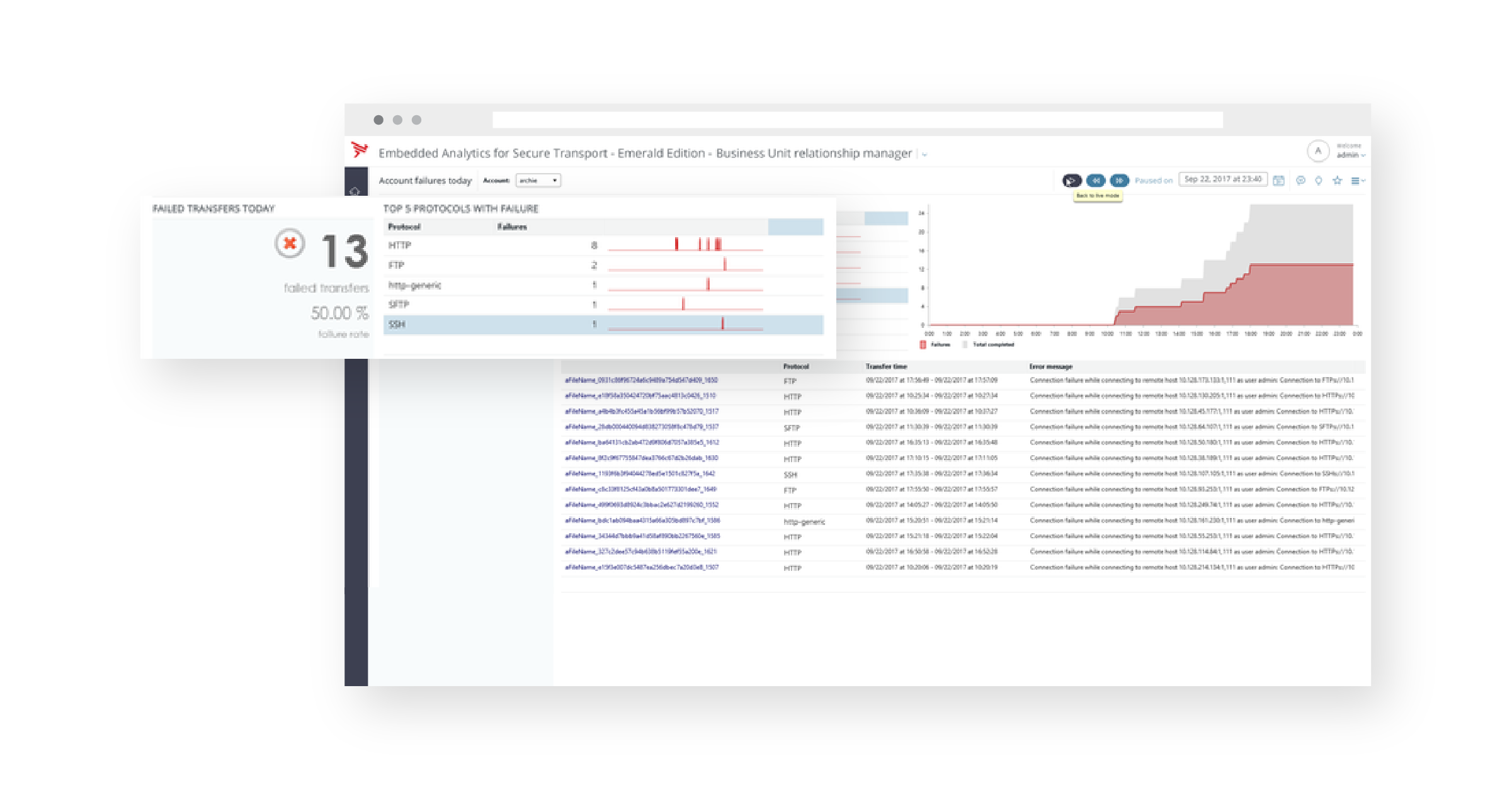Image resolution: width=1512 pixels, height=790 pixels.
Task: Open file link ending in _1510
Action: coord(640,396)
